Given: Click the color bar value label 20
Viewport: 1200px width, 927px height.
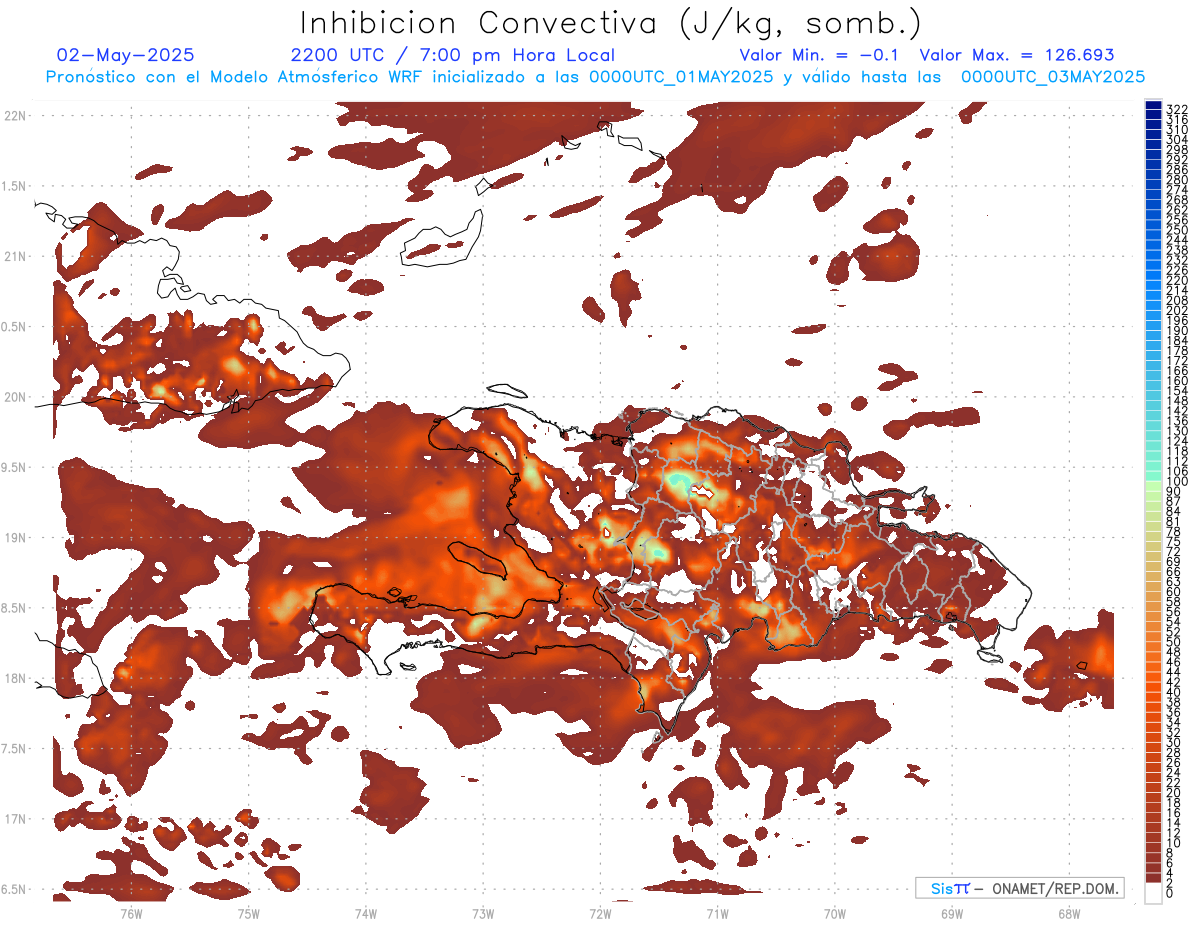Looking at the screenshot, I should tap(1174, 793).
